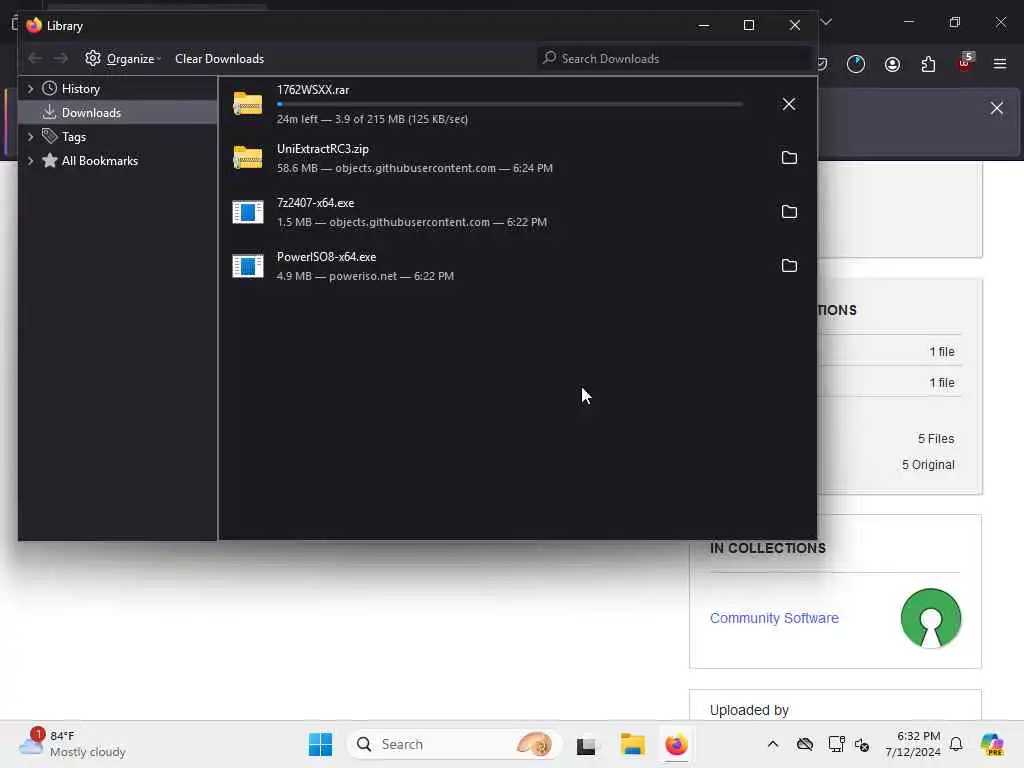Click the pocket/shield toolbar icon in Firefox
Image resolution: width=1024 pixels, height=768 pixels.
[x=822, y=64]
